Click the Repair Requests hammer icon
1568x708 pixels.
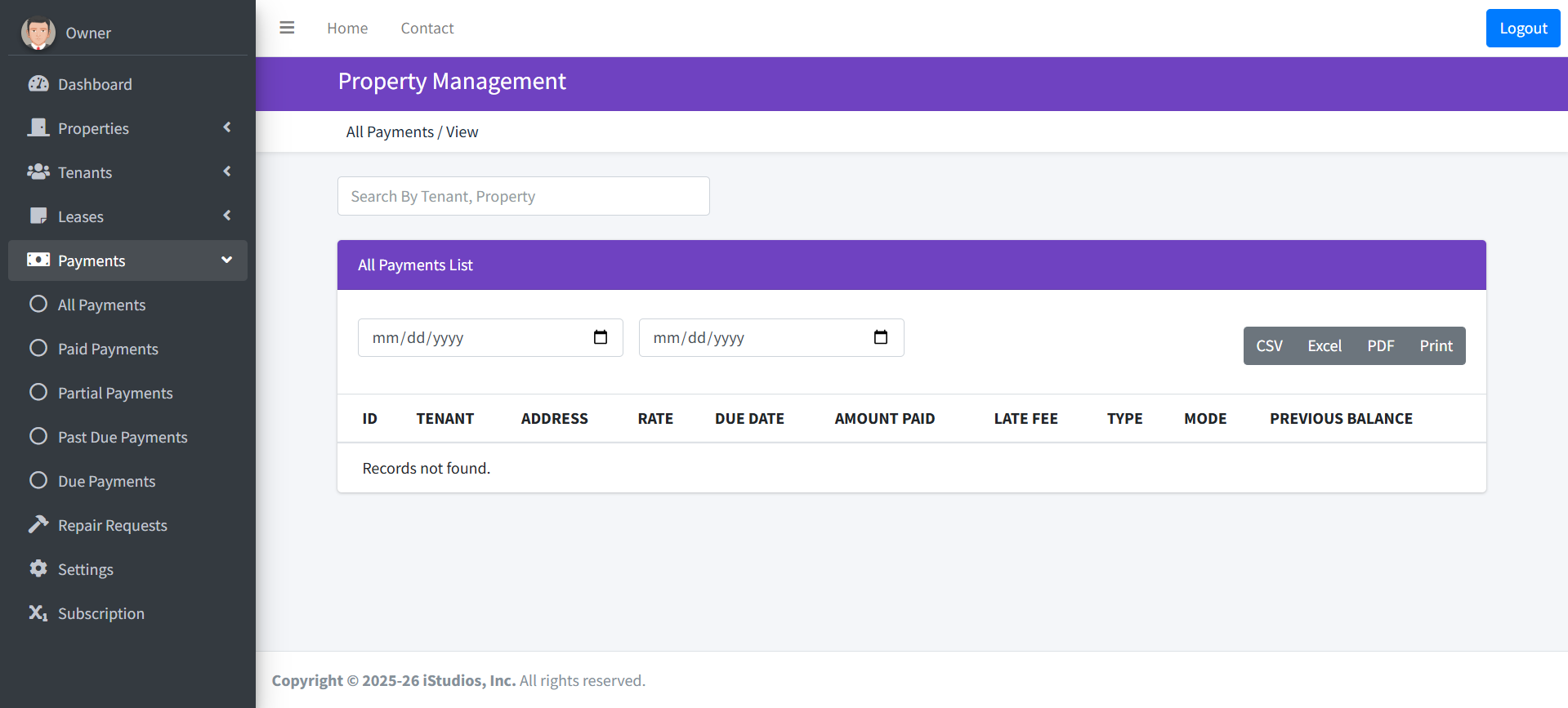(x=38, y=525)
